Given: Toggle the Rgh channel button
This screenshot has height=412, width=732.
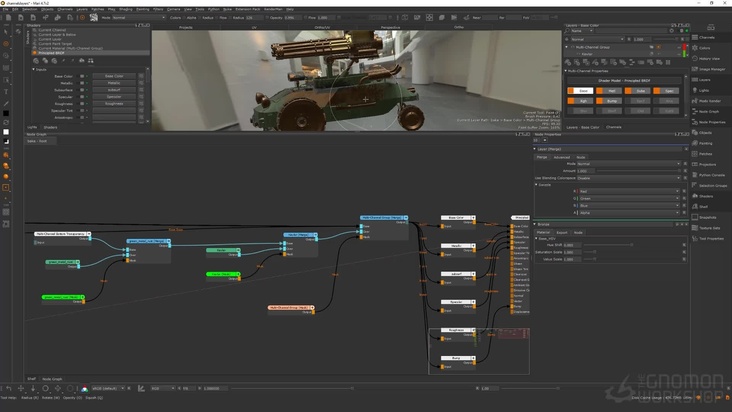Looking at the screenshot, I should click(x=580, y=101).
